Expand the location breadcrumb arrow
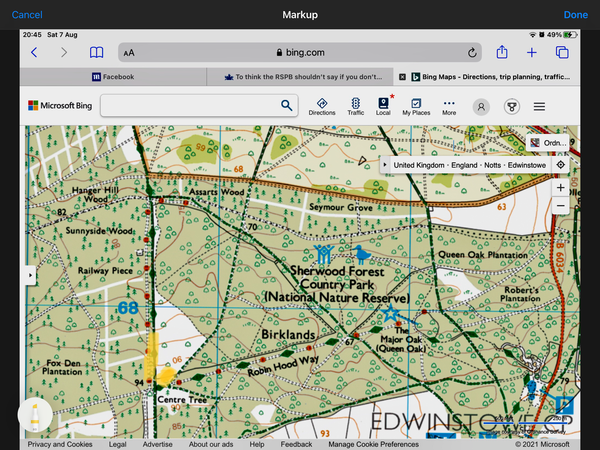The image size is (600, 450). [385, 165]
